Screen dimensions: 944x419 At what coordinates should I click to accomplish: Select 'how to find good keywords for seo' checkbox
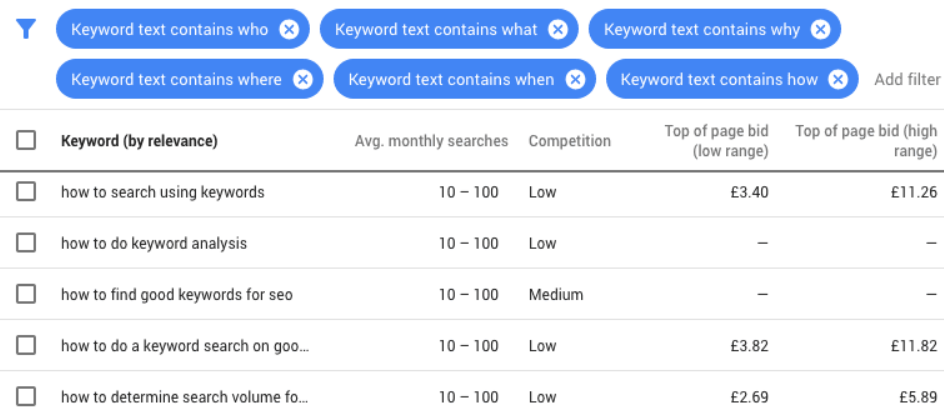coord(26,294)
